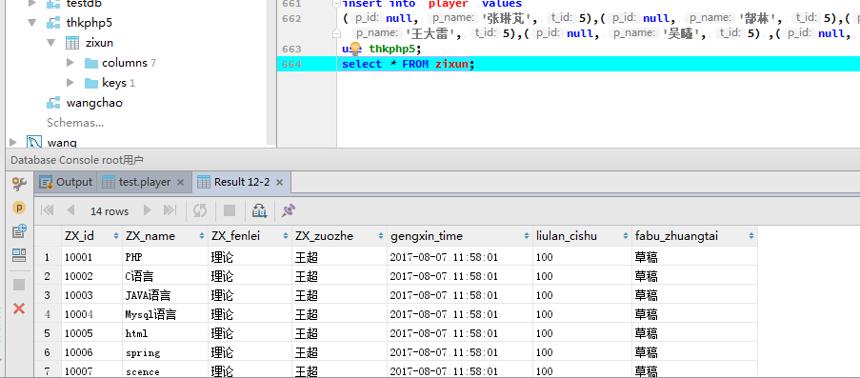Go to first page of results
This screenshot has height=378, width=860.
point(47,210)
